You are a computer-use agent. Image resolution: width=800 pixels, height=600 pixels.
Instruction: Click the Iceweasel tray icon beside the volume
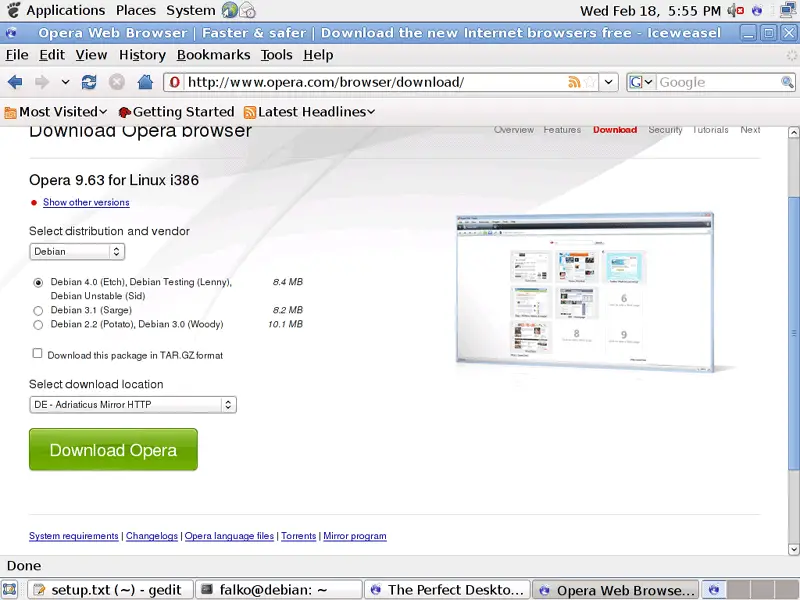click(x=757, y=10)
